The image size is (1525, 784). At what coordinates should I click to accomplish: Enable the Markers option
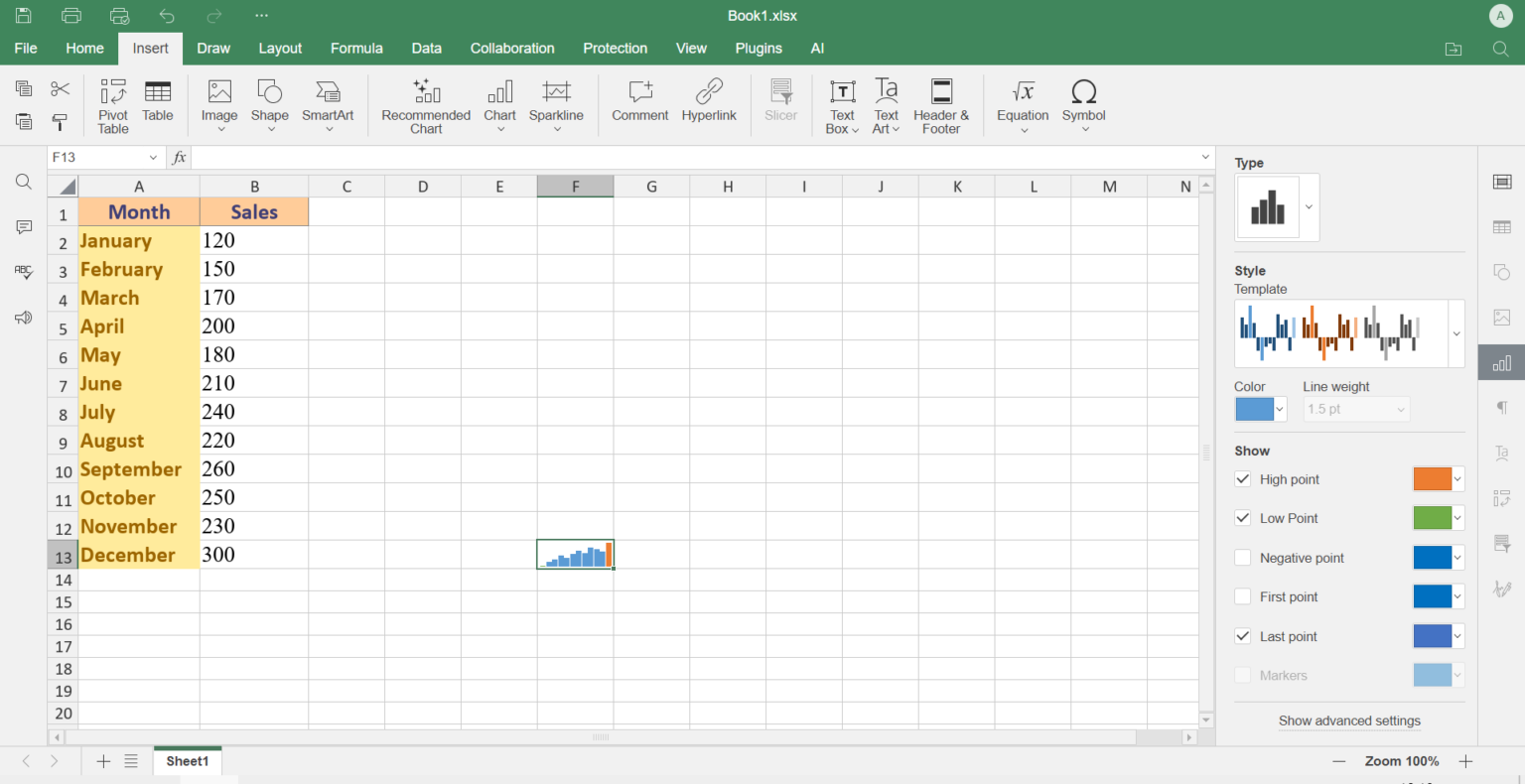(1242, 675)
